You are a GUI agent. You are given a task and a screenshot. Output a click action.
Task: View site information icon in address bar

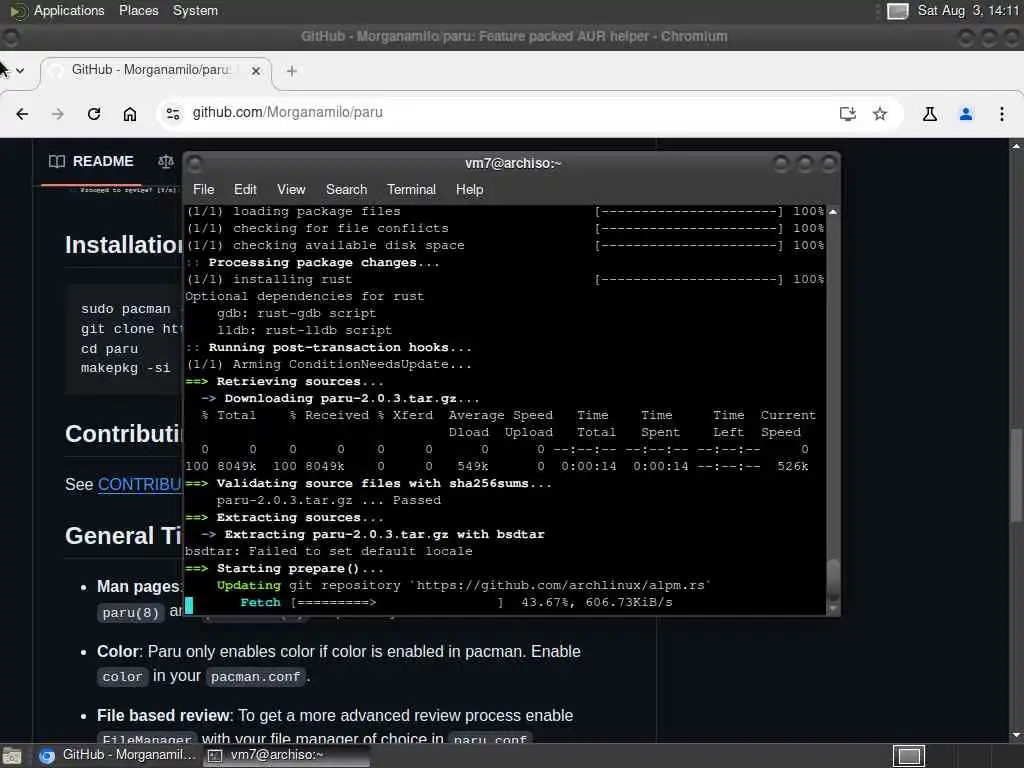(x=173, y=114)
